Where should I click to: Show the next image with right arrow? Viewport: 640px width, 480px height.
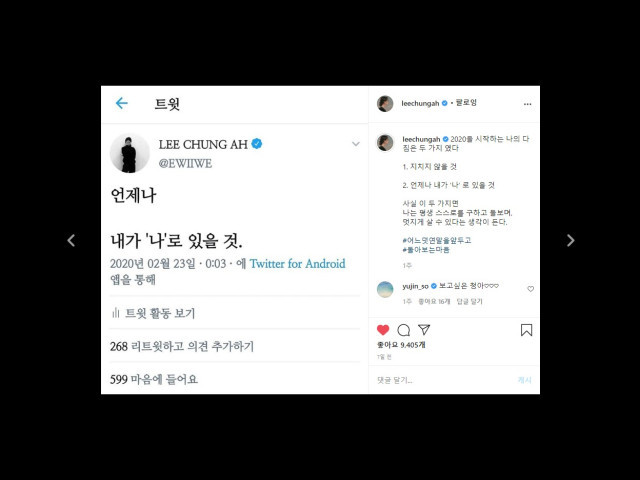571,240
